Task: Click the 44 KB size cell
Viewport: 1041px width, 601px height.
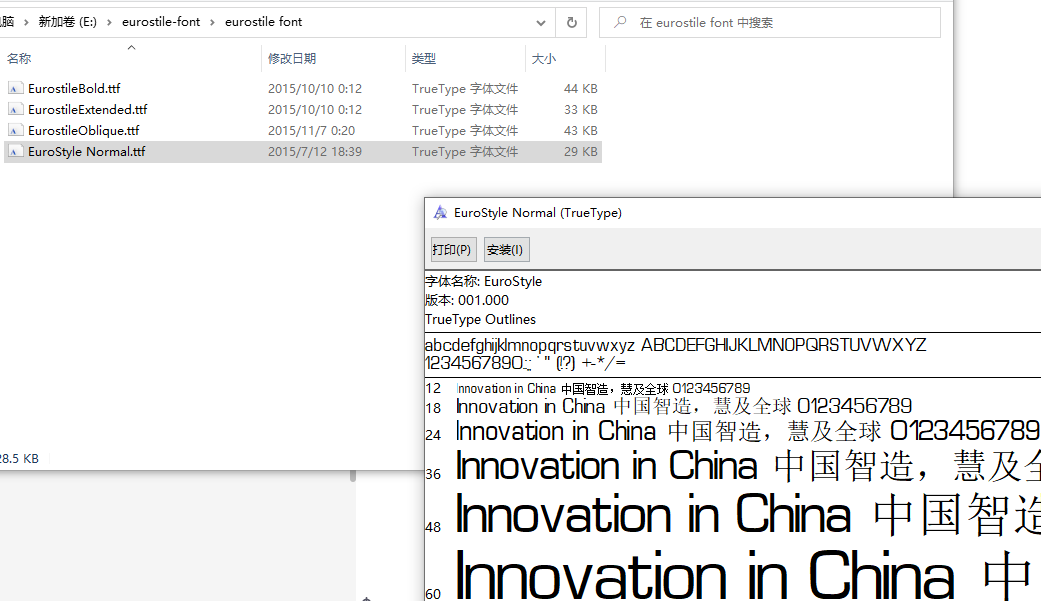Action: tap(581, 88)
